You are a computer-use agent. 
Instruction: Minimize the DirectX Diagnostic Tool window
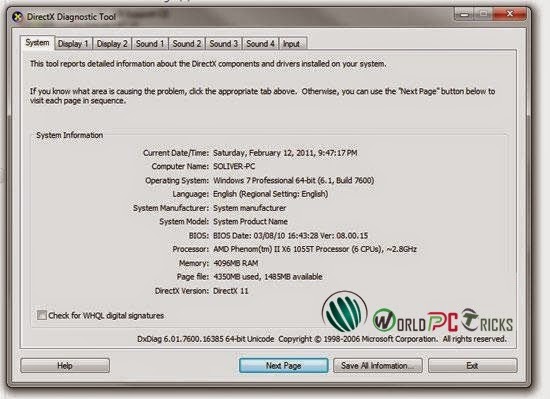click(465, 14)
